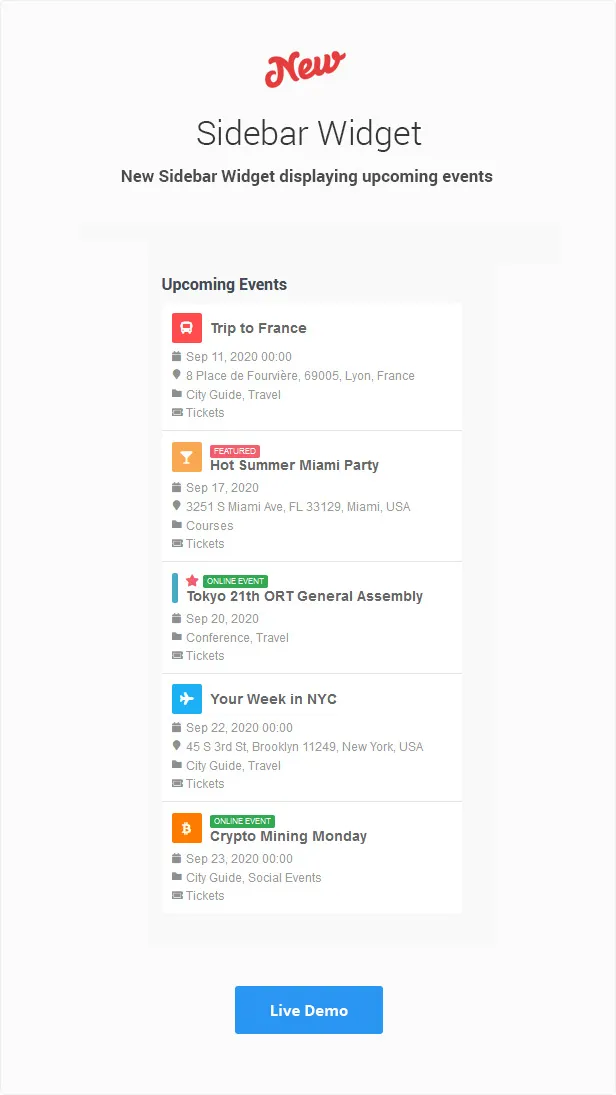Viewport: 616px width, 1095px height.
Task: Click the blue airplane icon for Your Week in NYC
Action: click(186, 699)
